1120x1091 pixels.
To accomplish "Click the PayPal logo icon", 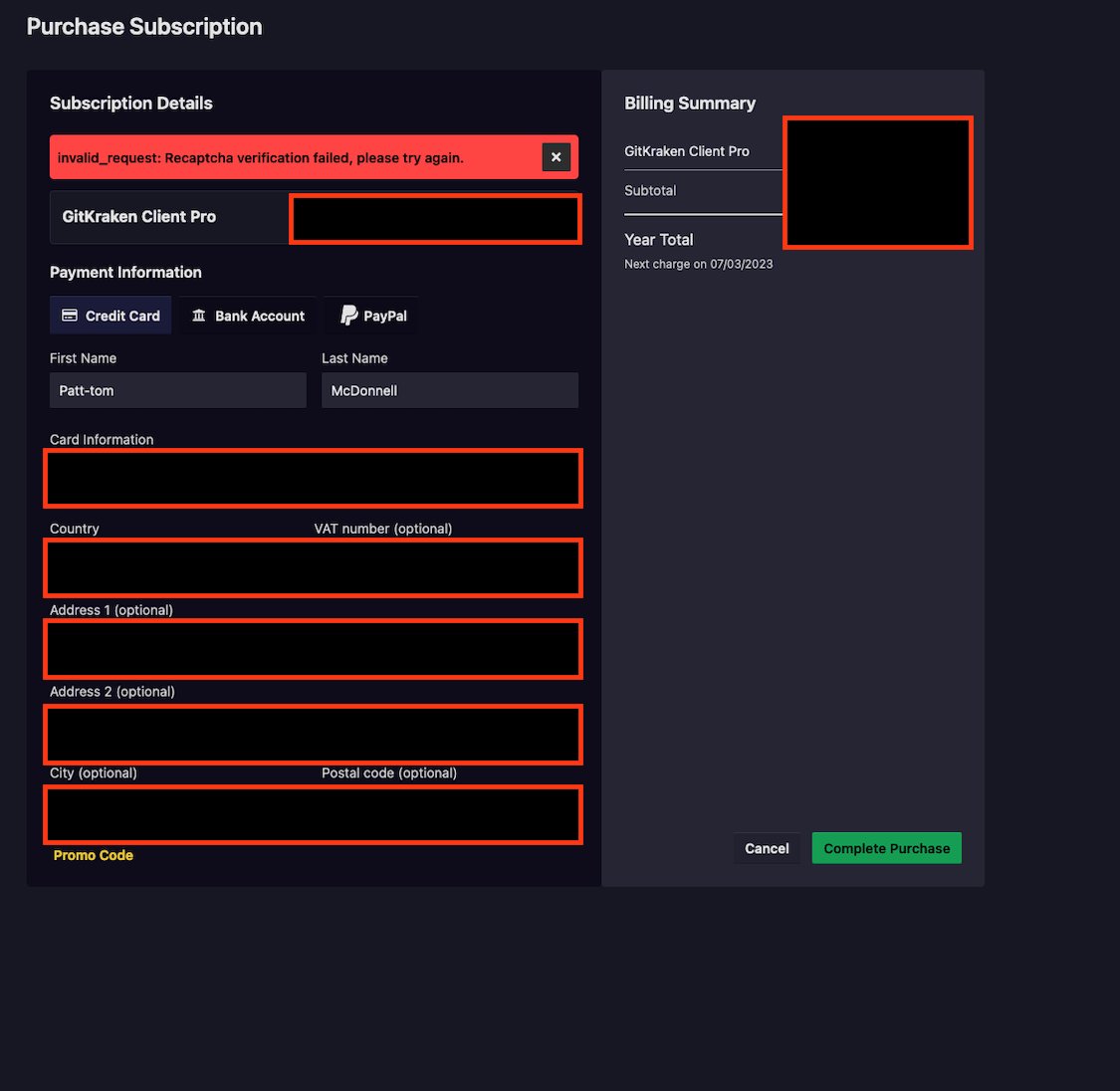I will click(x=348, y=315).
